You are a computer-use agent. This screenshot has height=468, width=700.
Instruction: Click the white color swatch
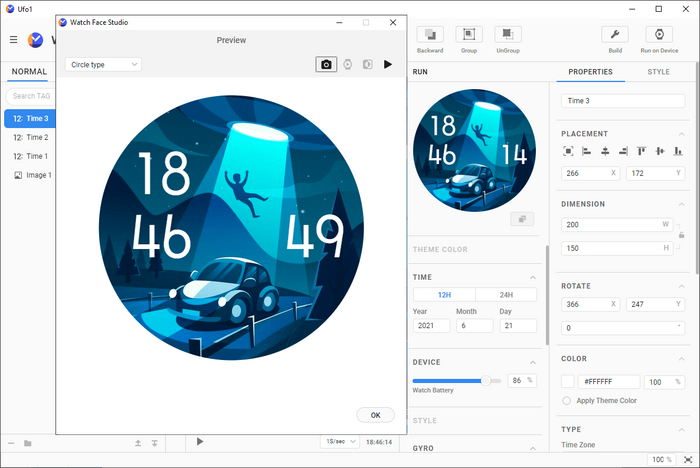[x=568, y=382]
